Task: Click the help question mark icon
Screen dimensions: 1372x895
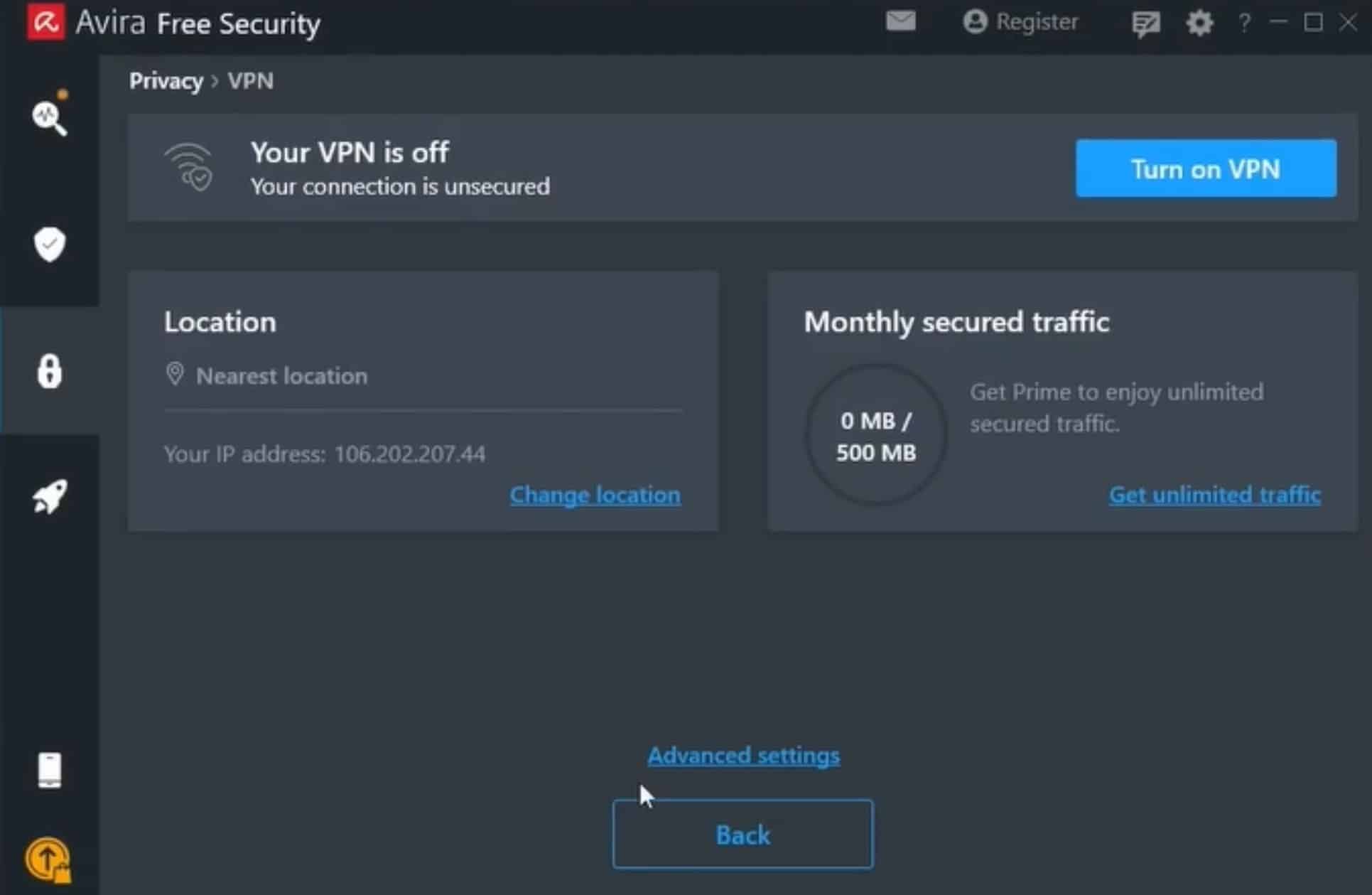Action: click(x=1243, y=23)
